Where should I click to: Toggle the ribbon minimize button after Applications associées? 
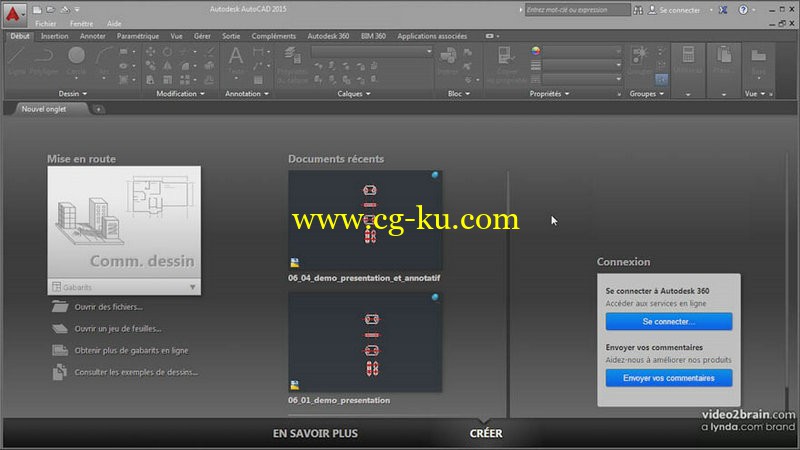(492, 36)
